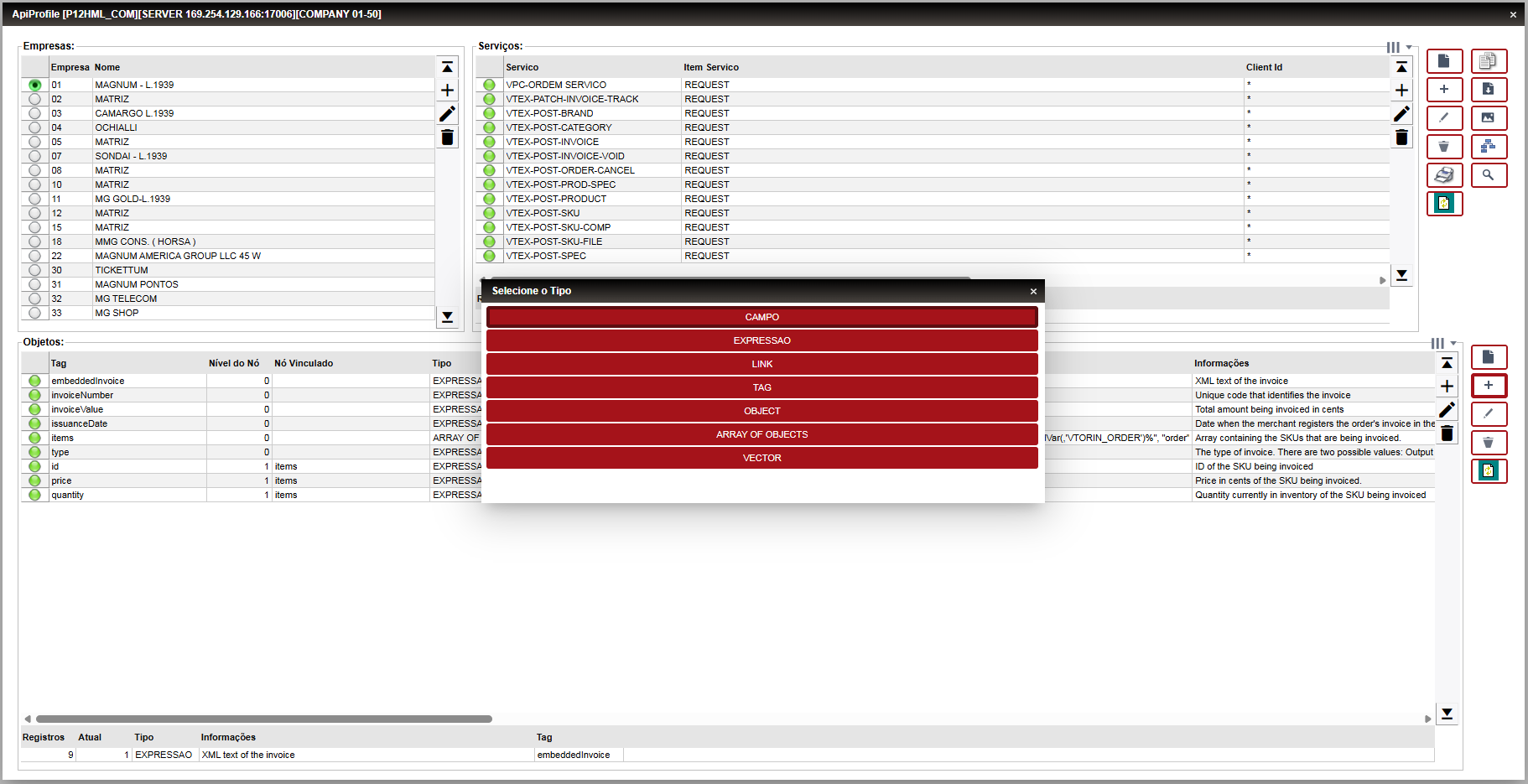This screenshot has height=784, width=1528.
Task: Click the magnifier search button
Action: [1489, 175]
